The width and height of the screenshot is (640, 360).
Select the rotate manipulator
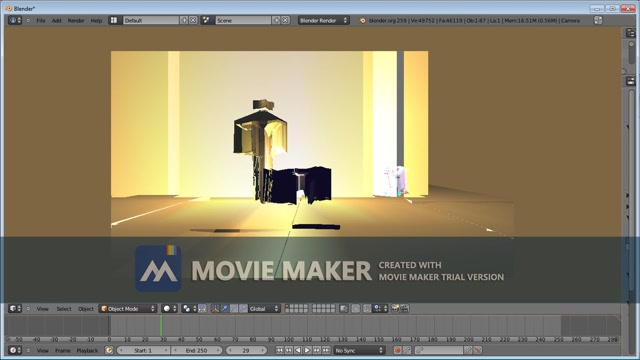[234, 309]
